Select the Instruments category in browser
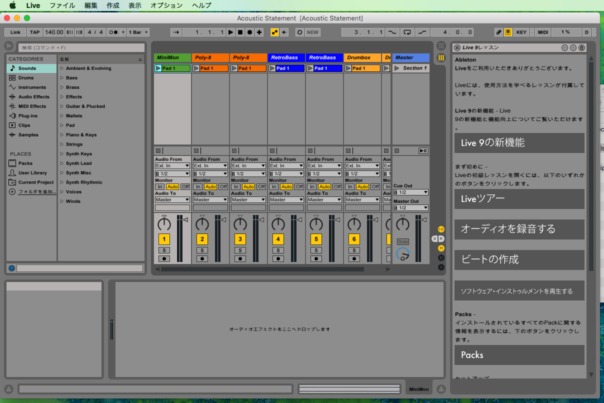 [31, 87]
